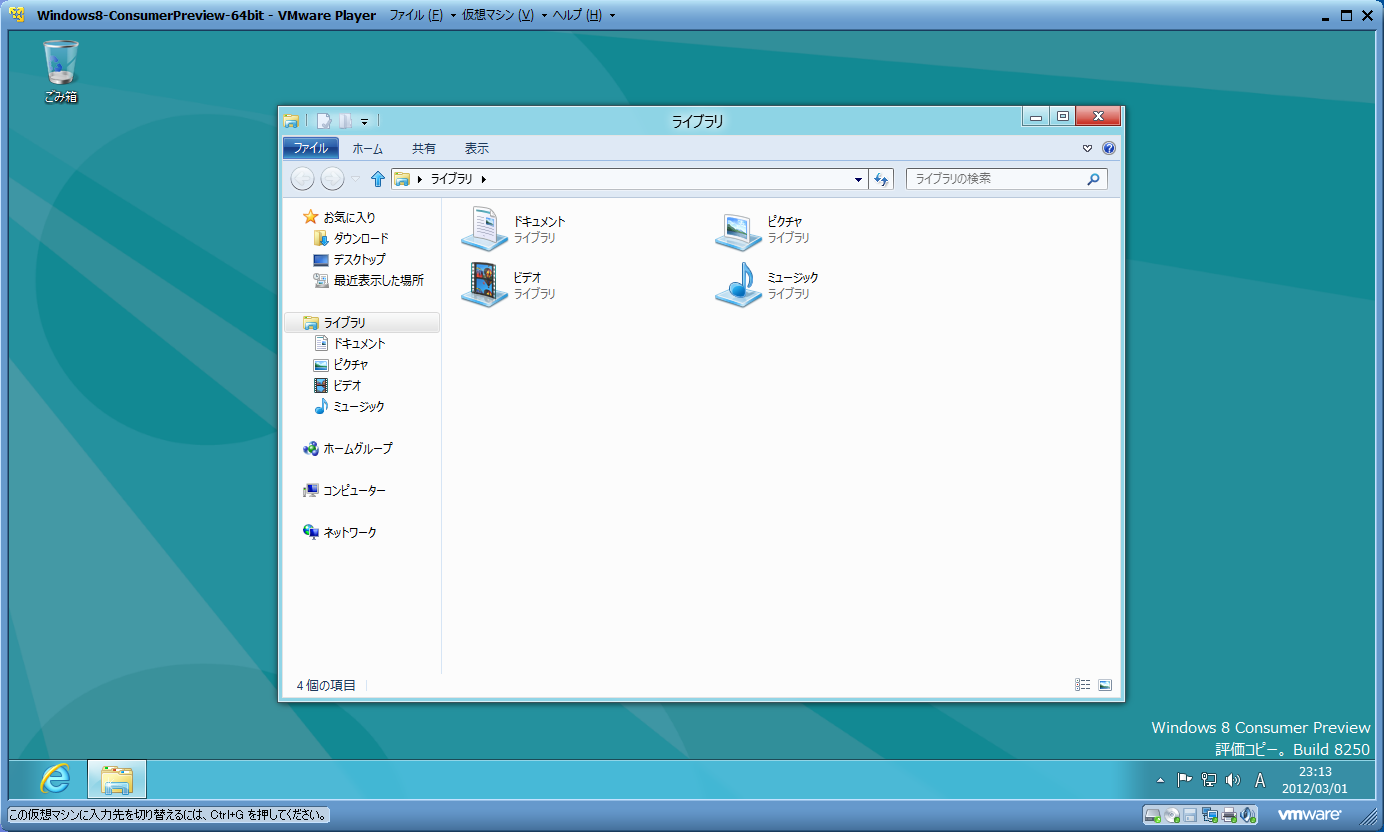Screen dimensions: 1384x832
Task: Open Explorer help question mark icon
Action: [1108, 149]
